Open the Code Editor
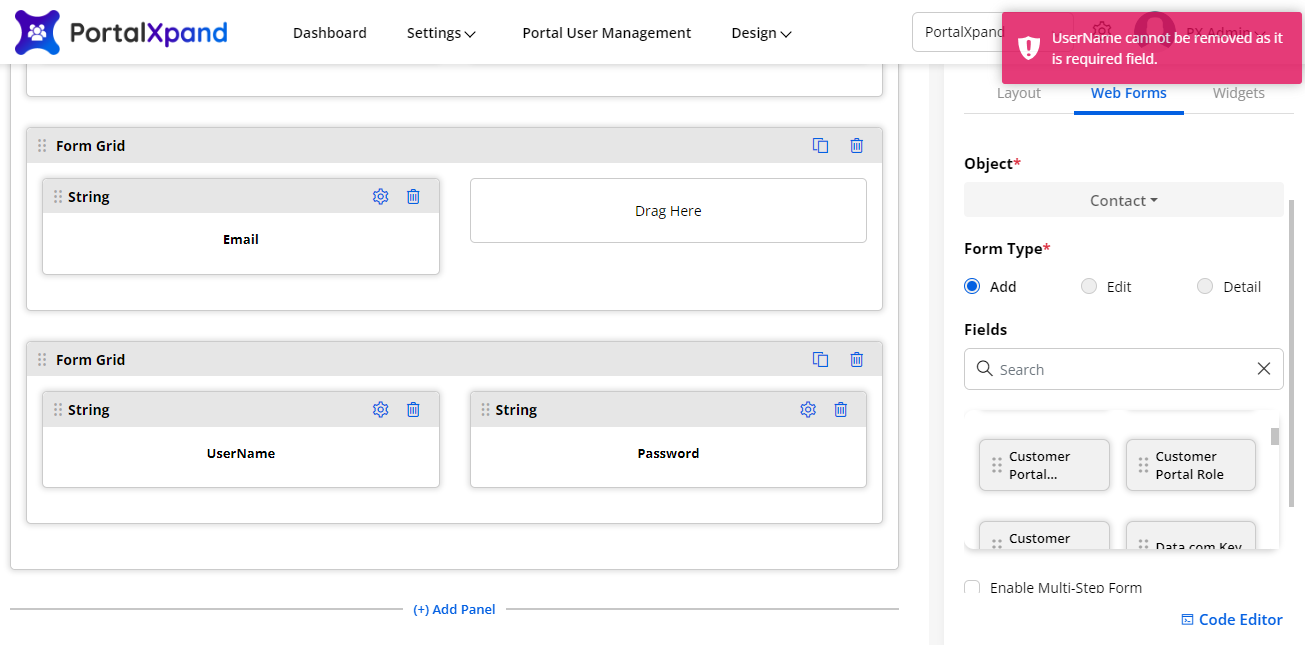 click(x=1231, y=620)
